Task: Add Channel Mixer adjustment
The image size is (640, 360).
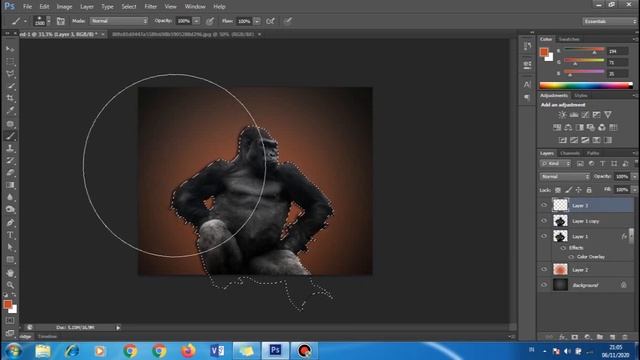Action: coord(602,127)
